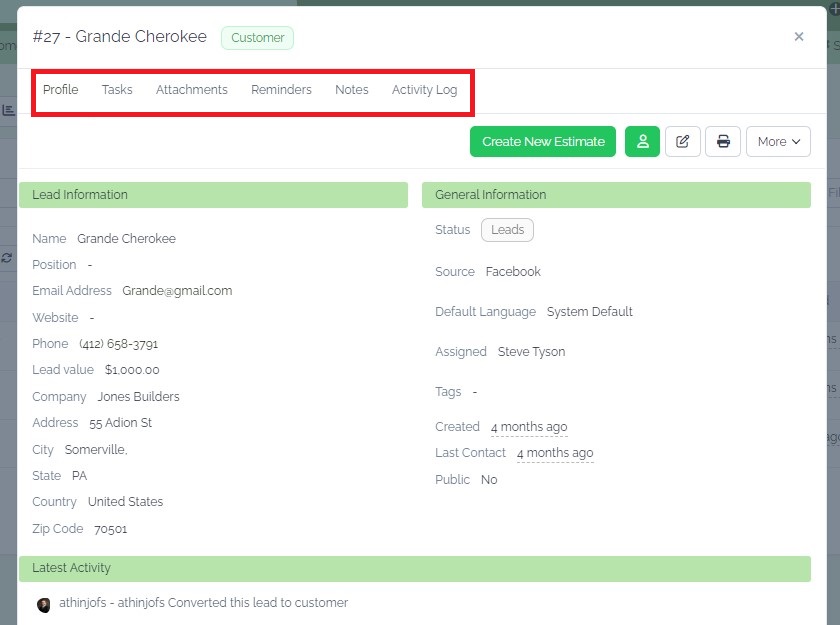Click the Latest Activity section header
This screenshot has height=625, width=840.
click(x=415, y=569)
